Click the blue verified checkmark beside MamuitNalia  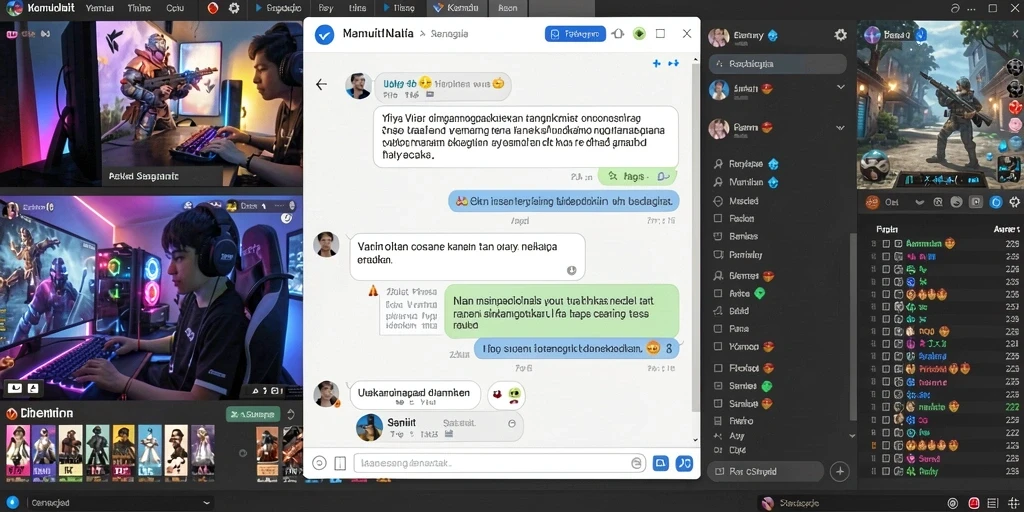pyautogui.click(x=325, y=34)
